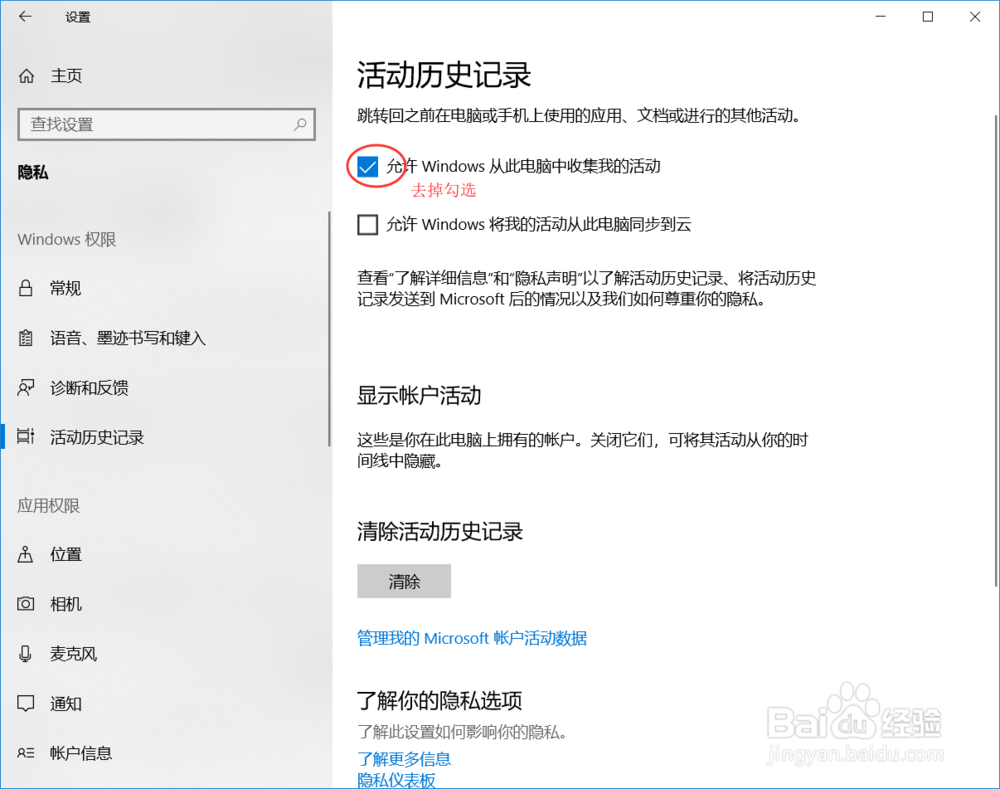
Task: Open the 隐私仪表板 link
Action: pos(396,780)
